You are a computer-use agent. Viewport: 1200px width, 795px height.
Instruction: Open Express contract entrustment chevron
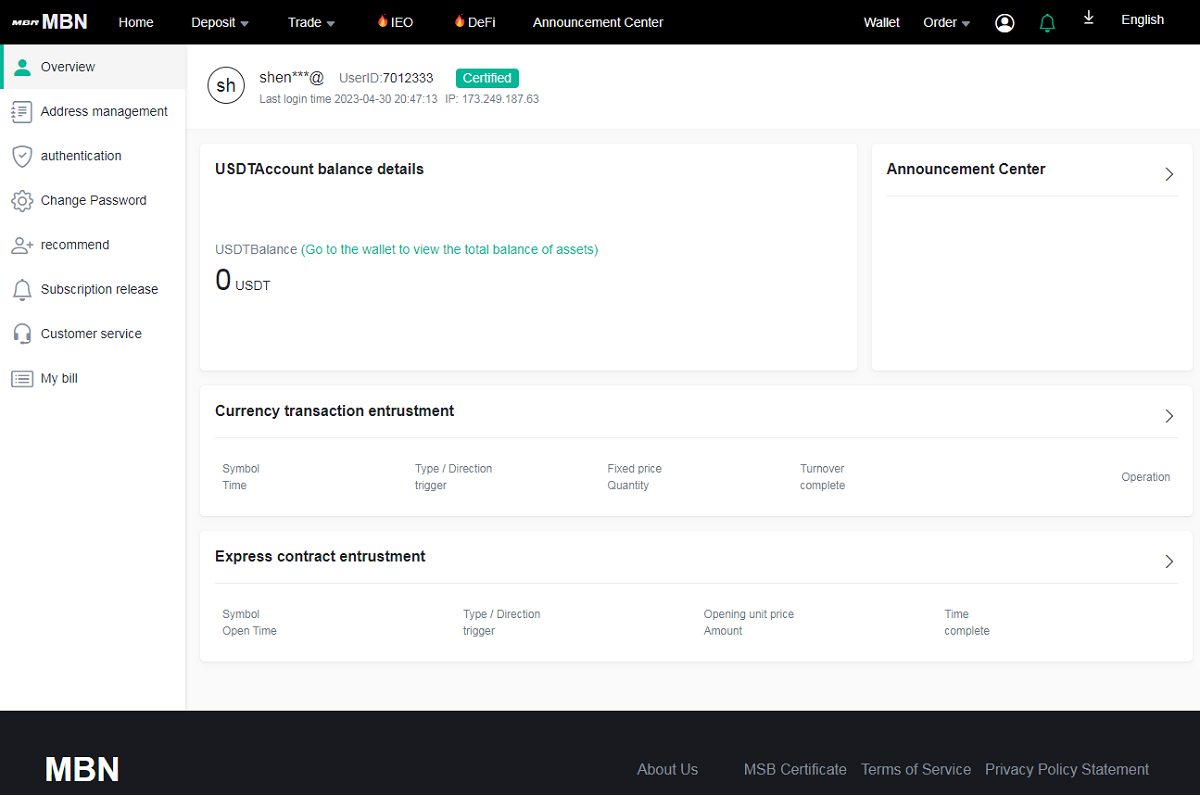(x=1169, y=562)
